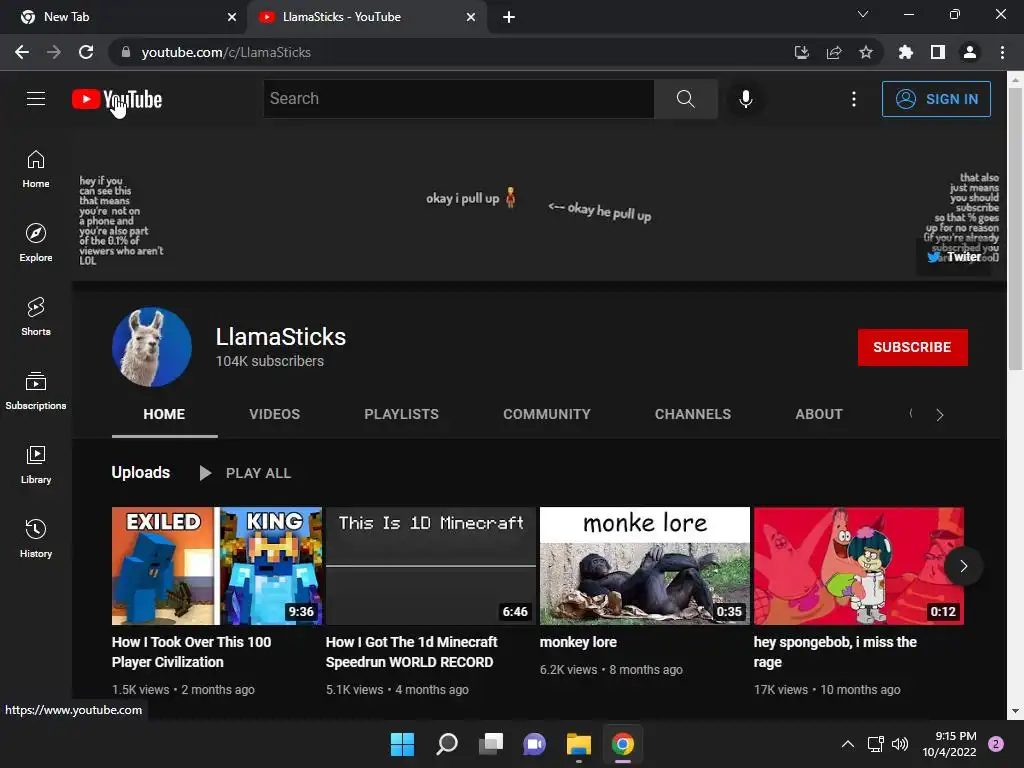Screen dimensions: 1024x768
Task: Open History in the sidebar
Action: [36, 538]
